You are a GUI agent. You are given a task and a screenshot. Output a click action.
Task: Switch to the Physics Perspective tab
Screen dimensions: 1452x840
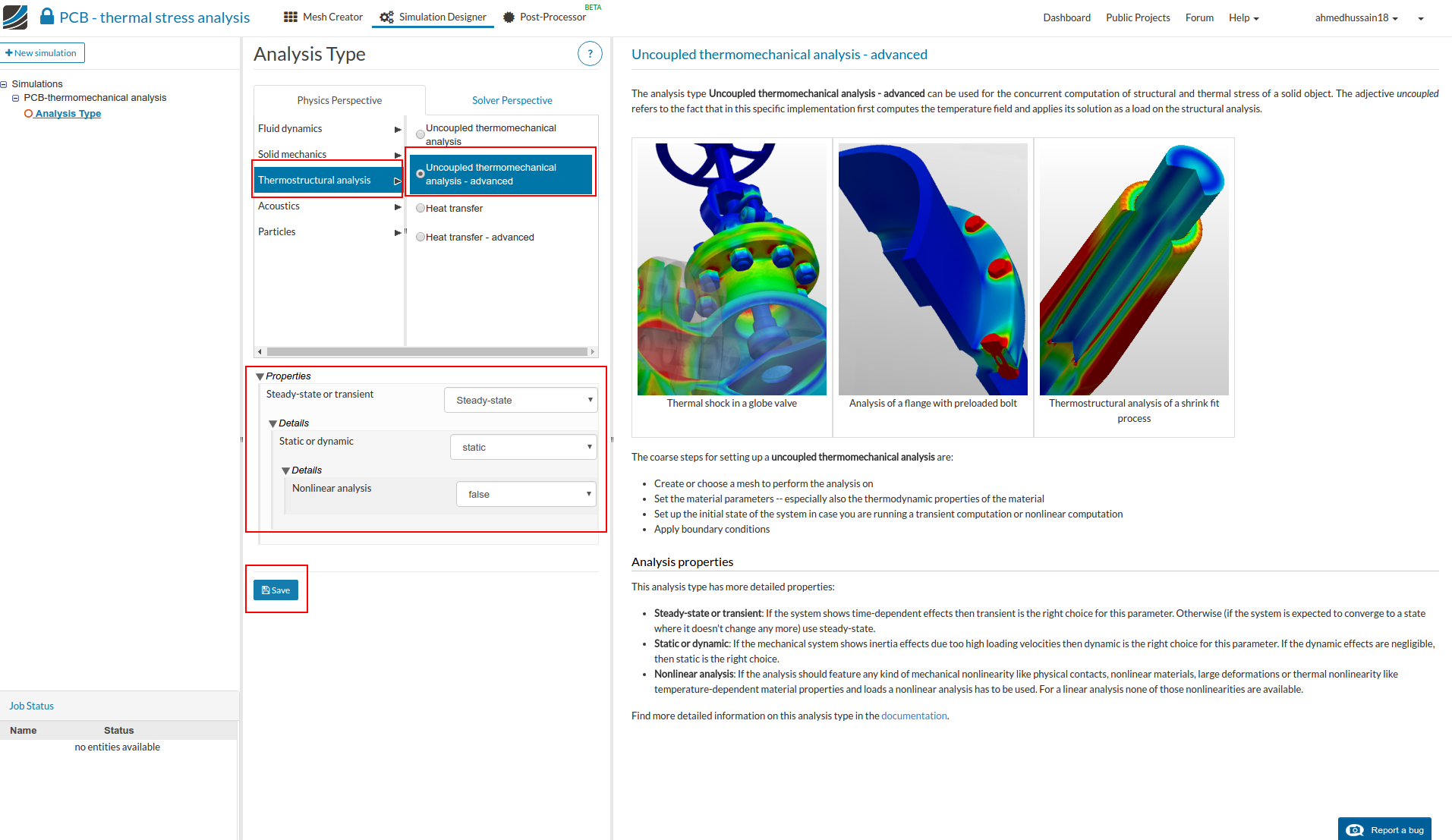(x=339, y=100)
